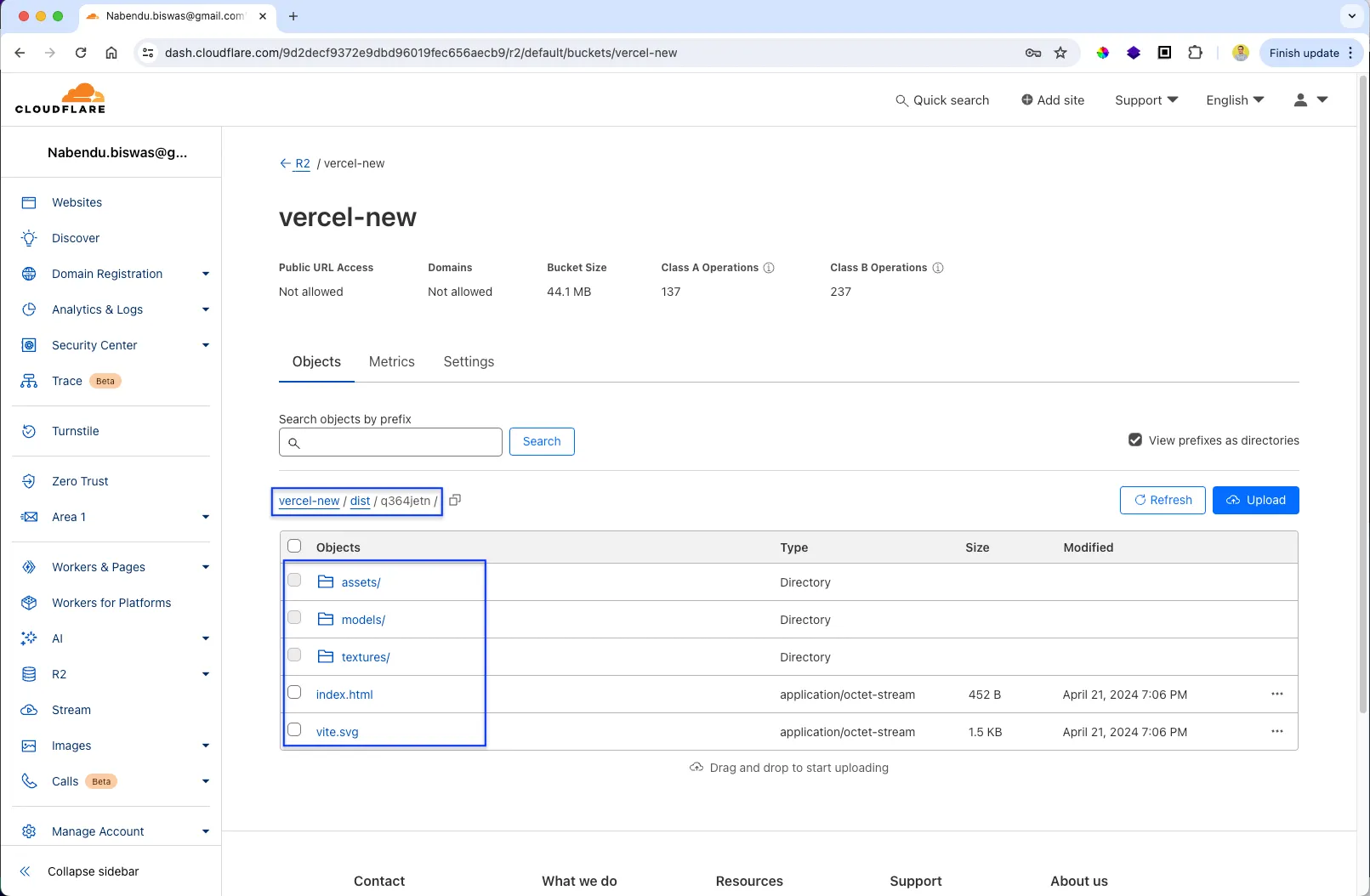
Task: Open Quick search
Action: pyautogui.click(x=942, y=100)
